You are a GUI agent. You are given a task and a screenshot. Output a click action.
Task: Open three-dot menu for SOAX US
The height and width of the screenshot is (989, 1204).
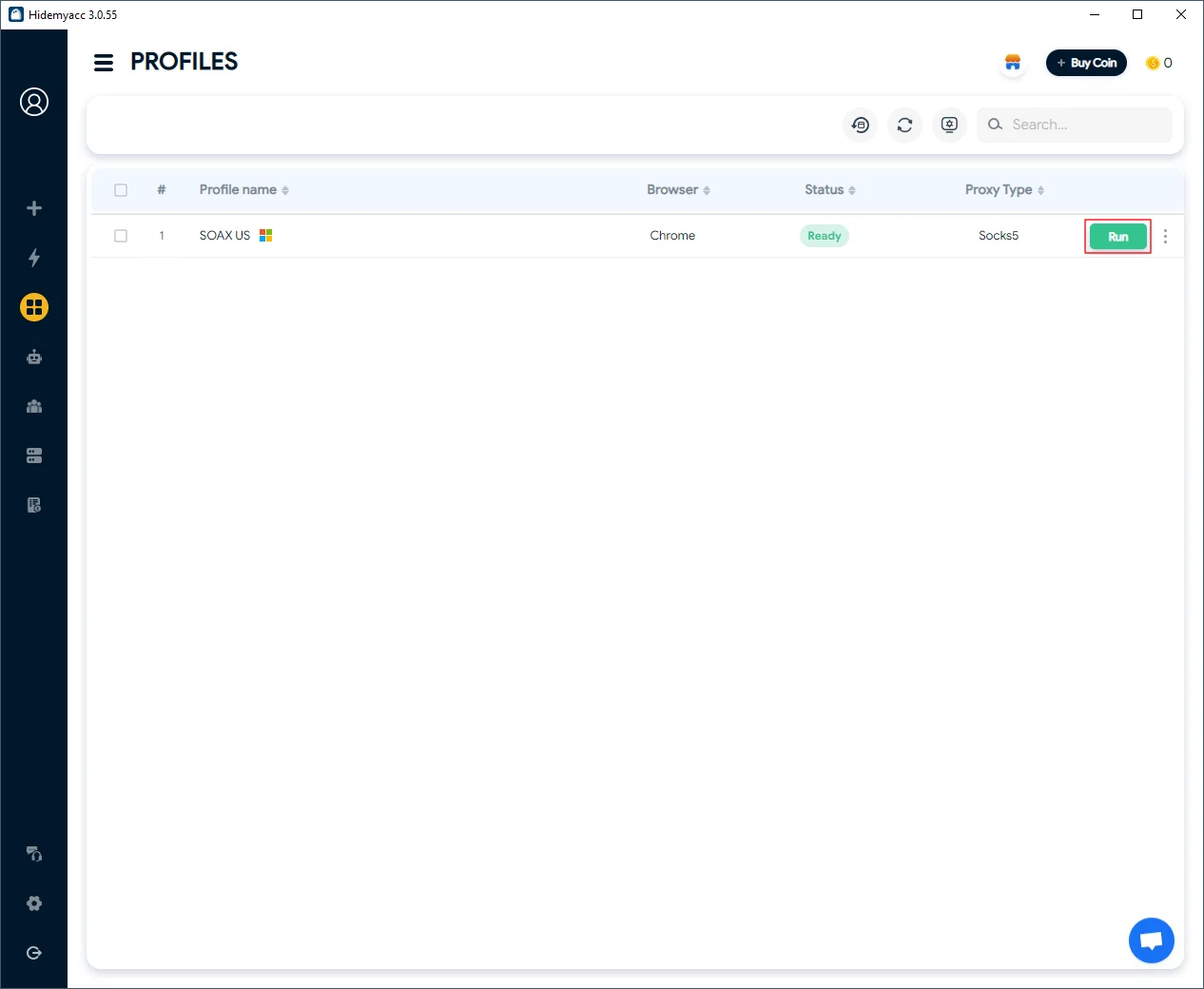[1165, 237]
